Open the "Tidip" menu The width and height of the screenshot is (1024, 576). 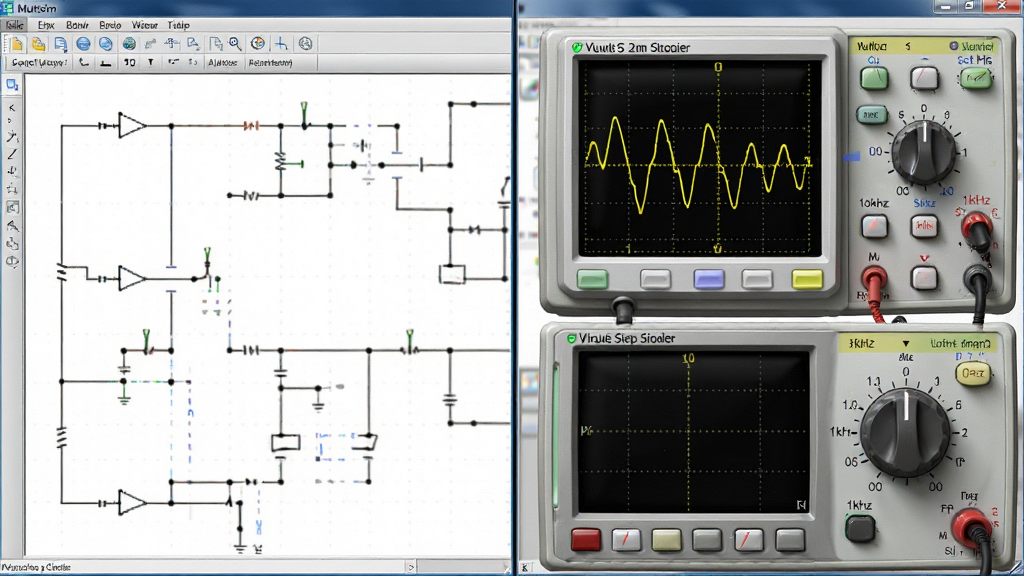178,25
